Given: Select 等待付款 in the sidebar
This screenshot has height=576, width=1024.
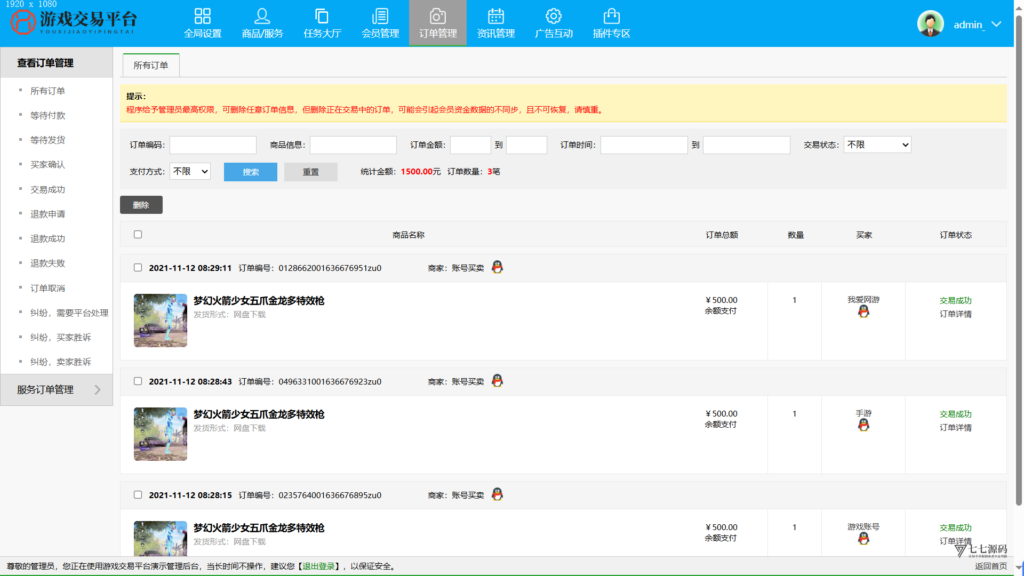Looking at the screenshot, I should click(x=48, y=116).
